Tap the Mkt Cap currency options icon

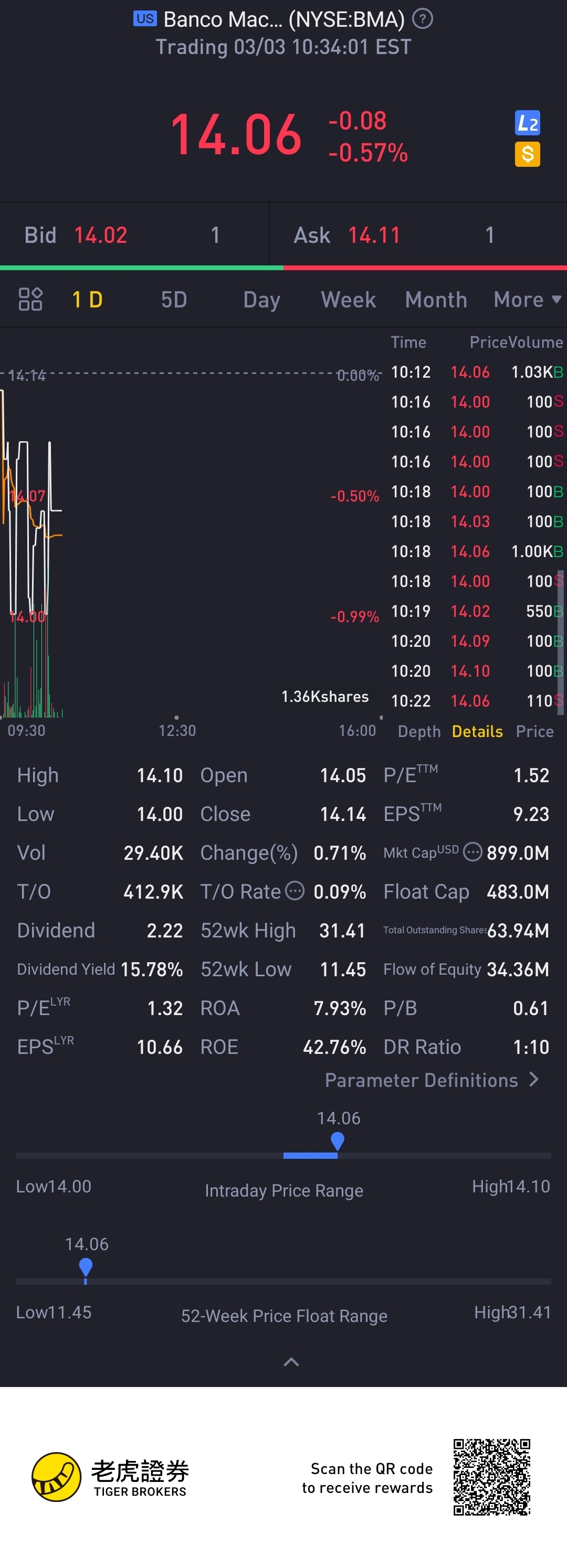[472, 851]
